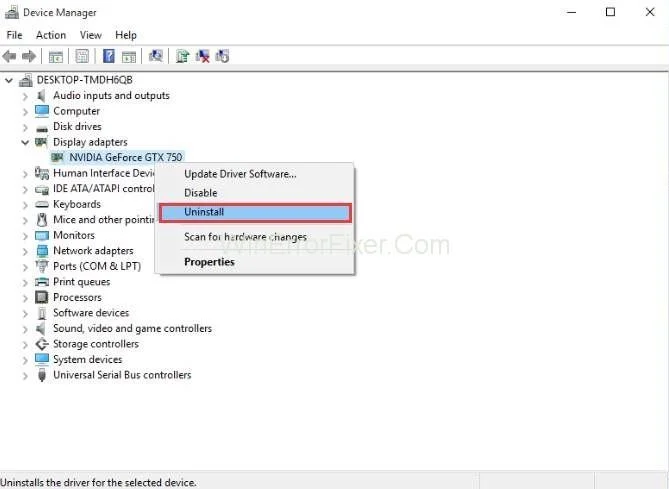
Task: Click the Storage controllers icon
Action: [42, 344]
